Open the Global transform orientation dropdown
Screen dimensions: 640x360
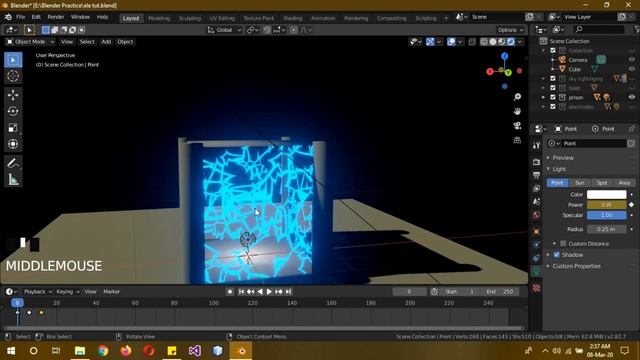(224, 30)
